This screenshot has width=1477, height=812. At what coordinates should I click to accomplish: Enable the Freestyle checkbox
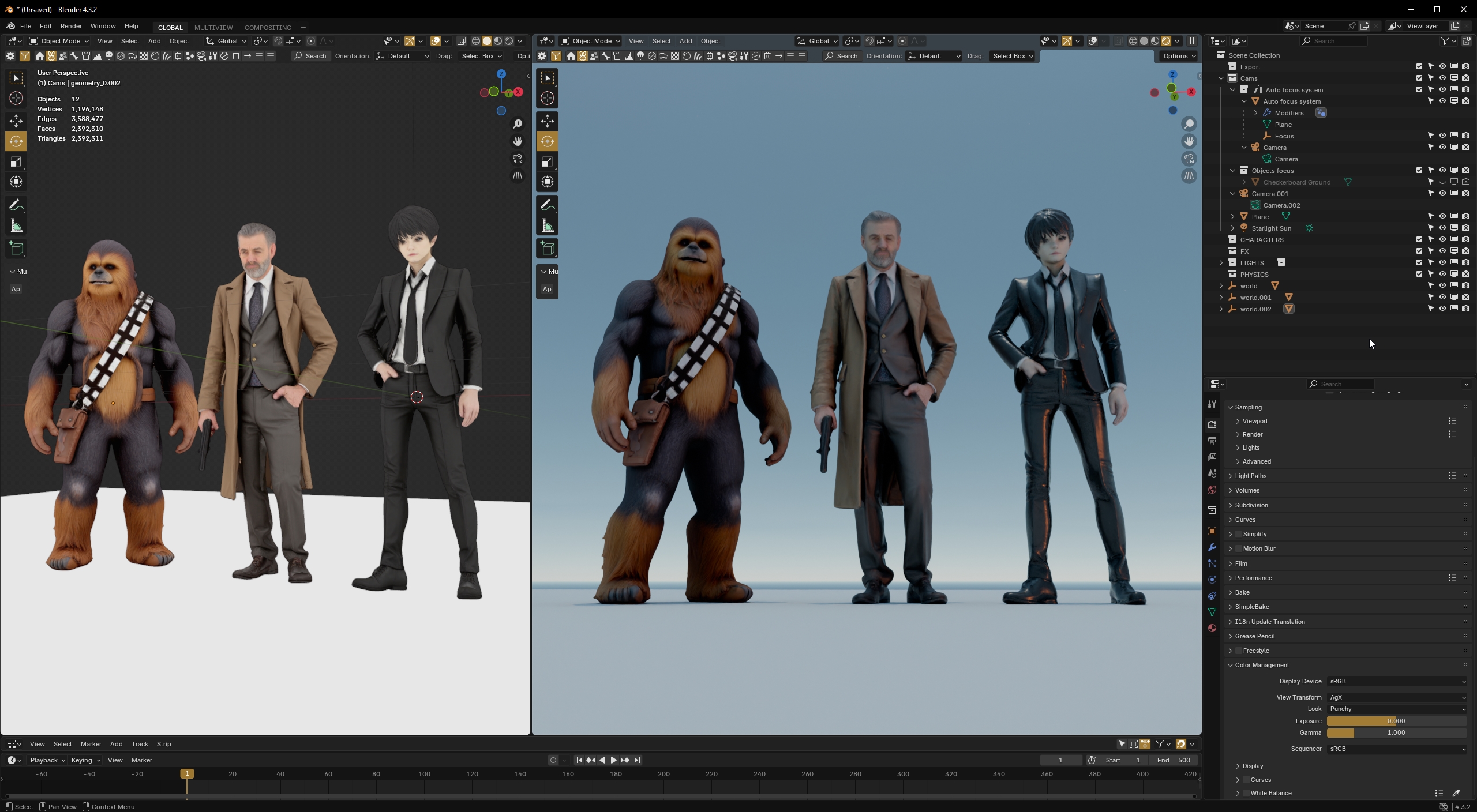pyautogui.click(x=1239, y=651)
